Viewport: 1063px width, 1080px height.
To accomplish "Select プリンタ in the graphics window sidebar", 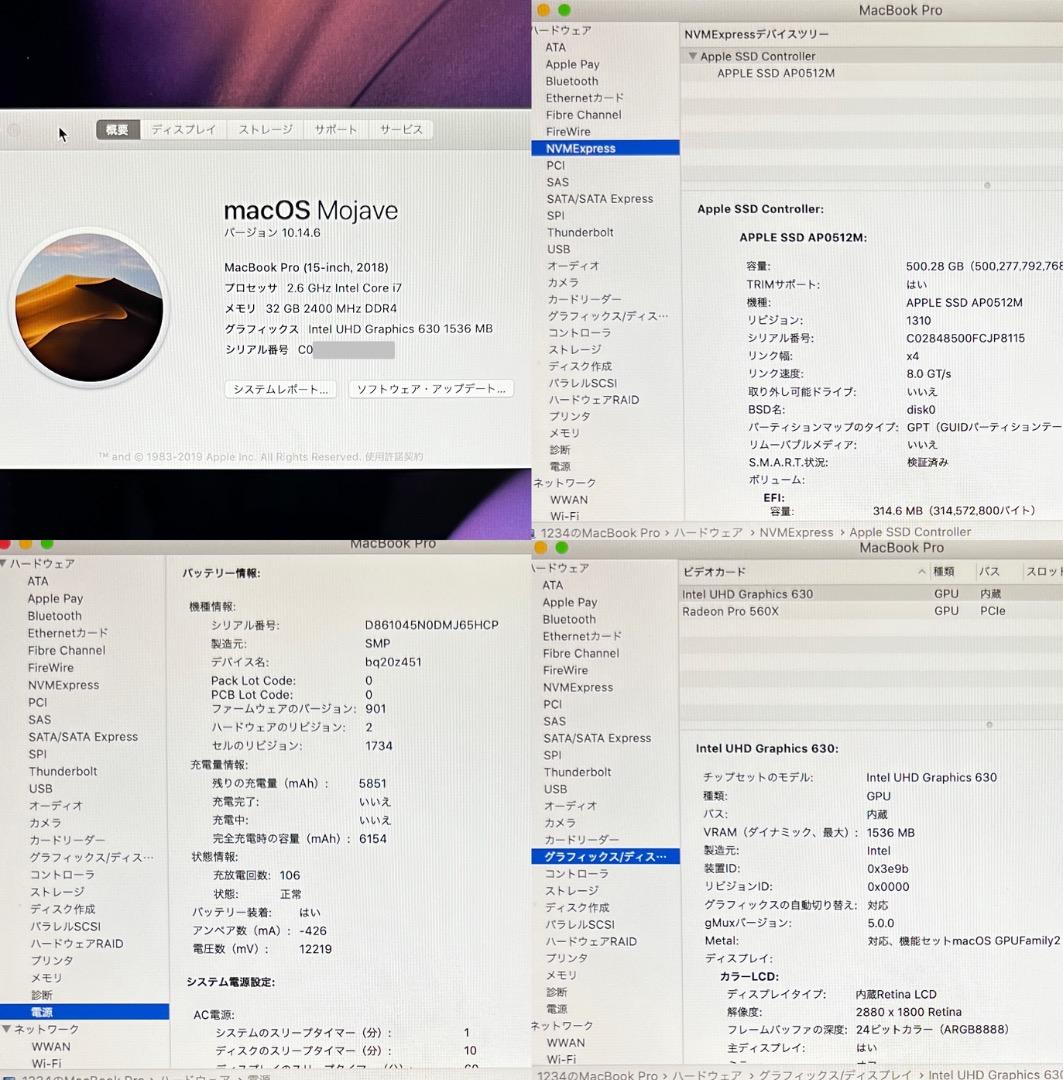I will click(566, 958).
